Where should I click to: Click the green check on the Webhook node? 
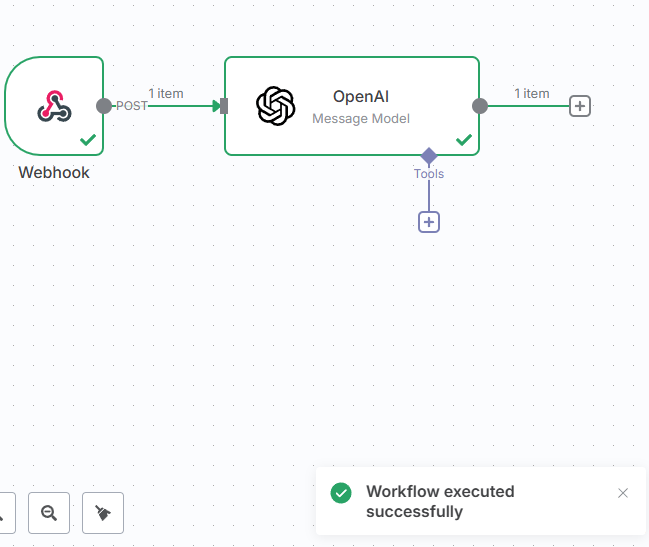[x=88, y=140]
